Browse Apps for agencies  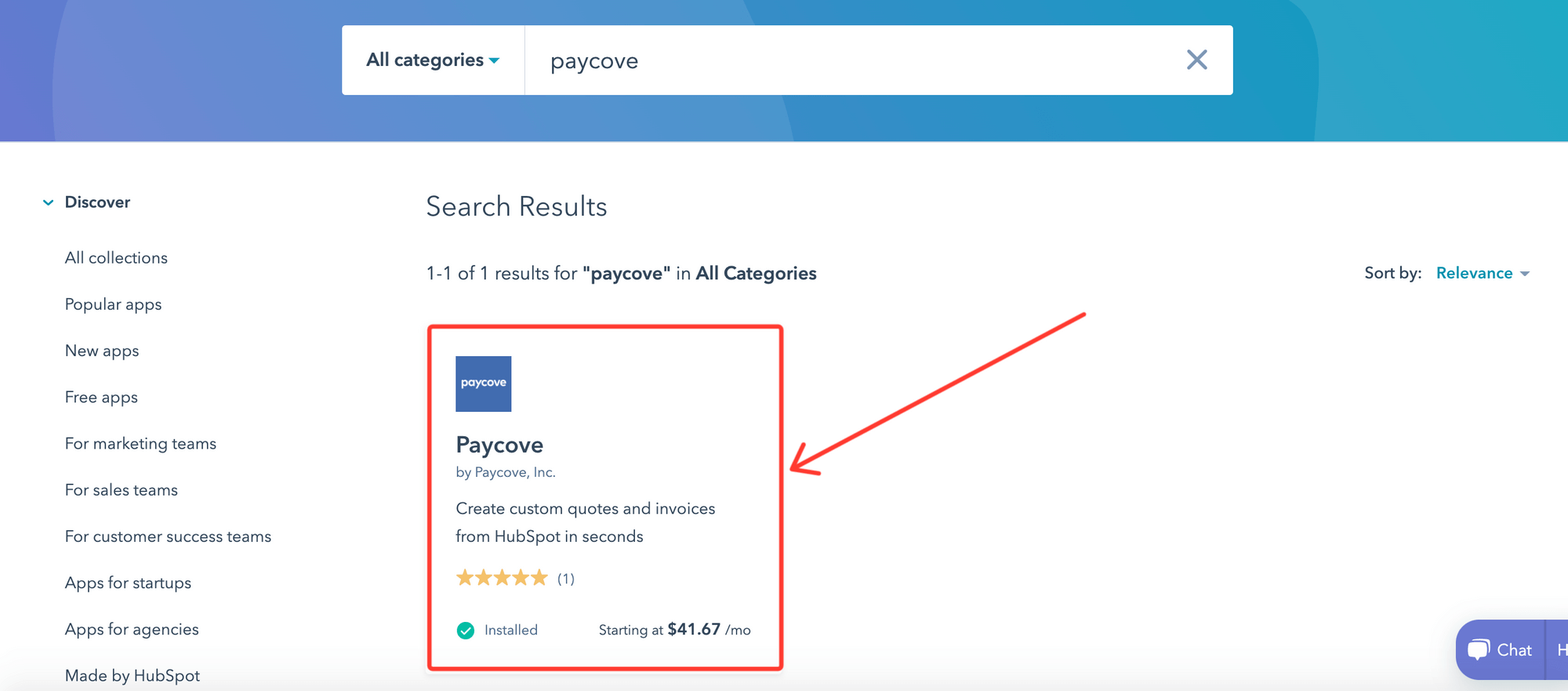coord(132,629)
